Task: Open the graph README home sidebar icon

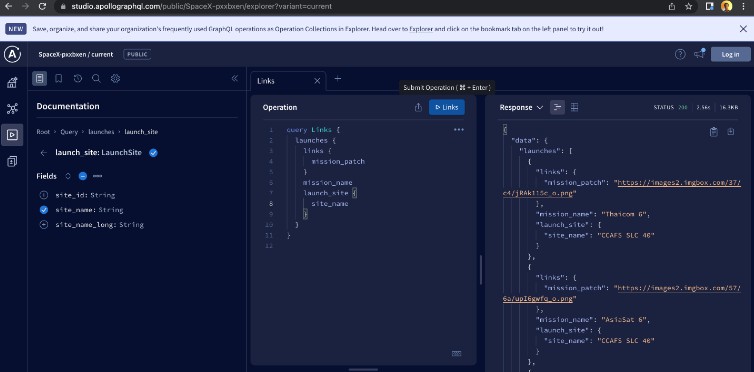Action: tap(13, 83)
